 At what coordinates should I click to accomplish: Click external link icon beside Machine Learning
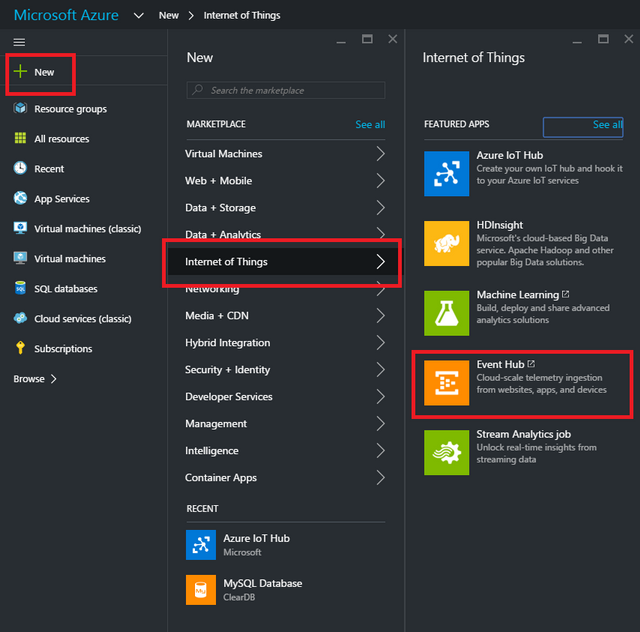(566, 294)
